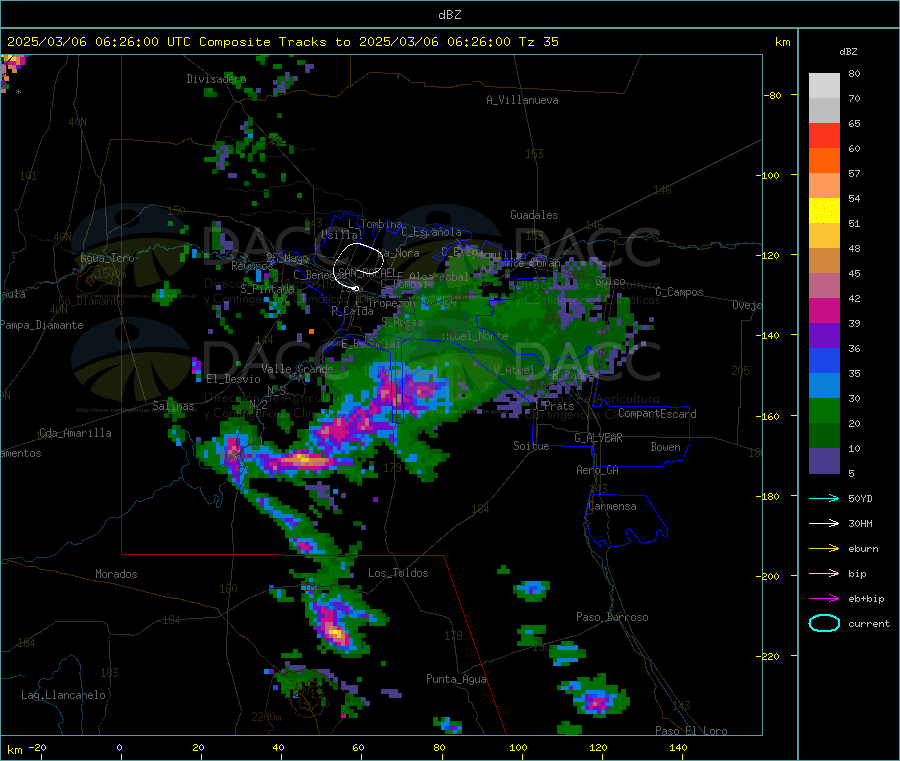
Task: Click the yellow storm core southwest of Soitue
Action: coord(305,460)
